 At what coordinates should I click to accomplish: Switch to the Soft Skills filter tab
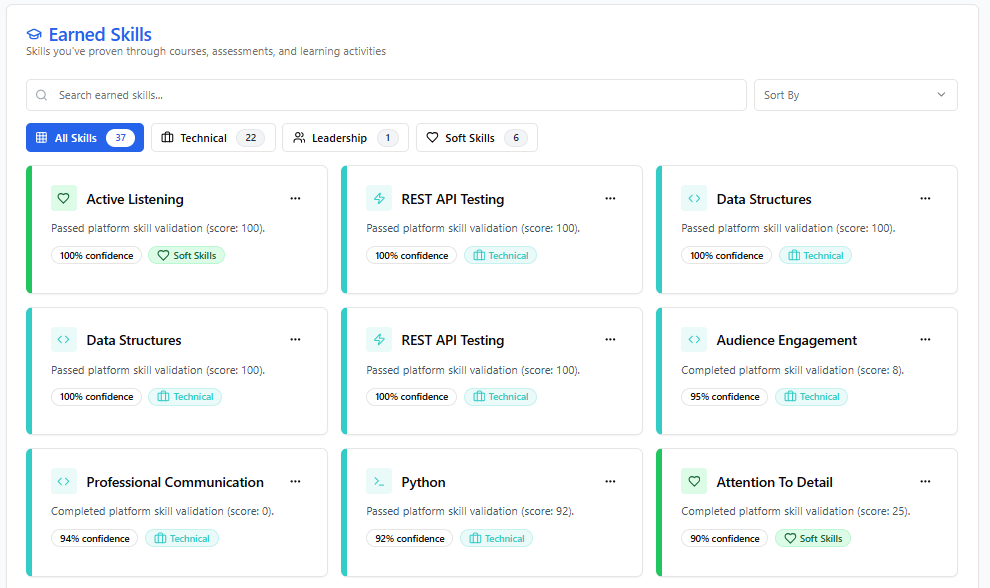click(x=476, y=138)
